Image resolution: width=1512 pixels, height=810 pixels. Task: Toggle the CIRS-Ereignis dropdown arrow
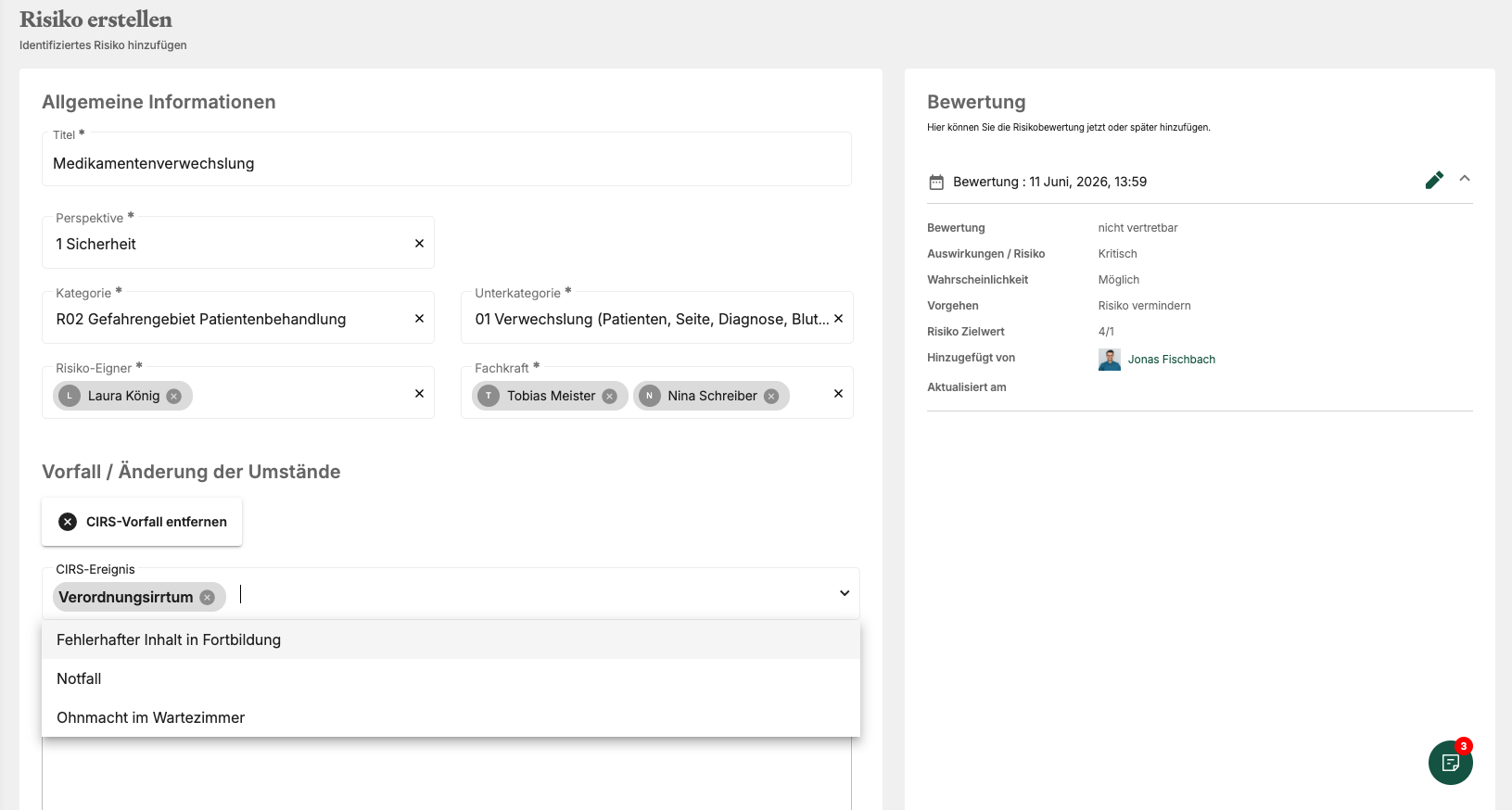845,593
